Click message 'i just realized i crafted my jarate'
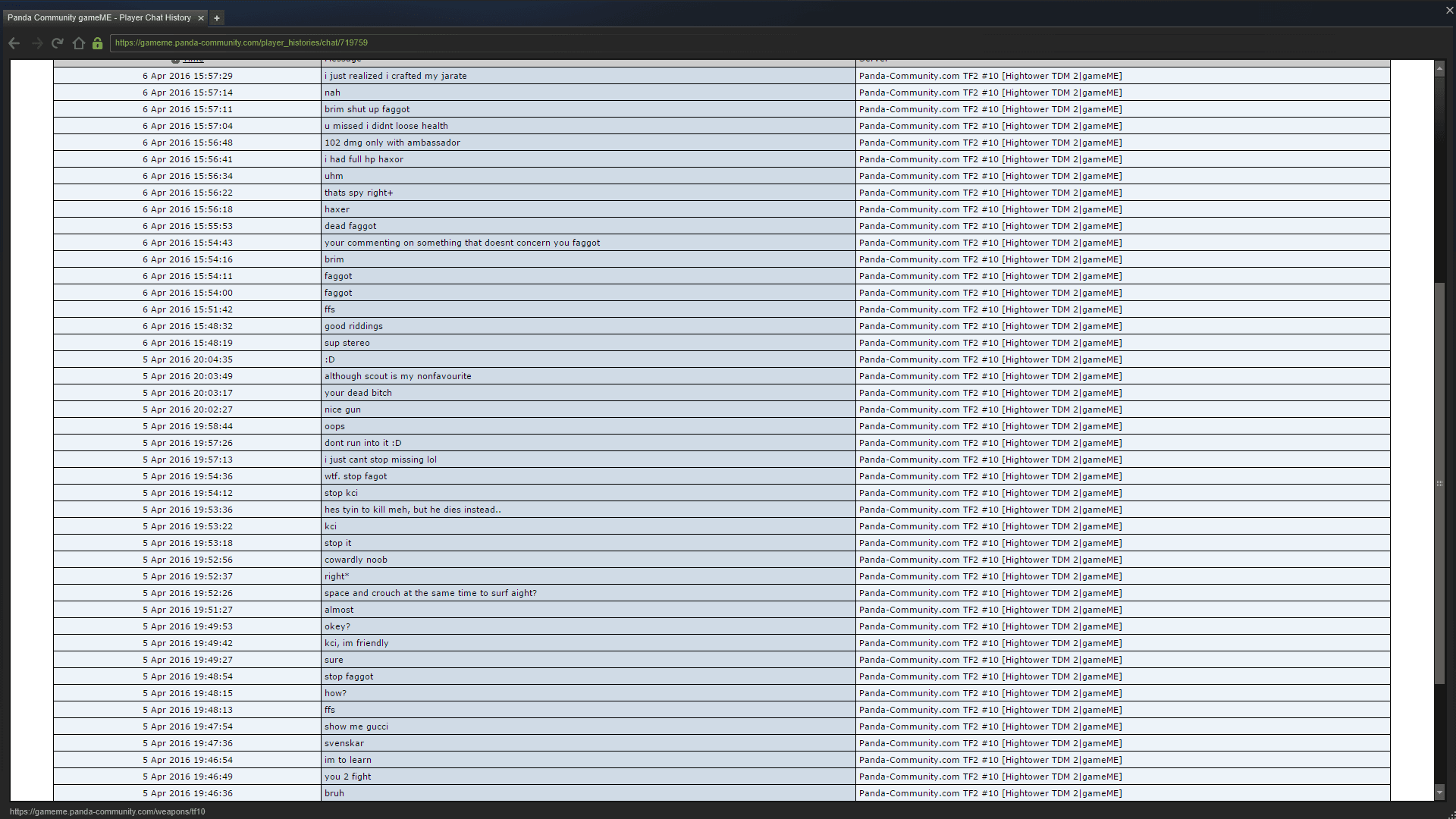The image size is (1456, 819). click(395, 76)
